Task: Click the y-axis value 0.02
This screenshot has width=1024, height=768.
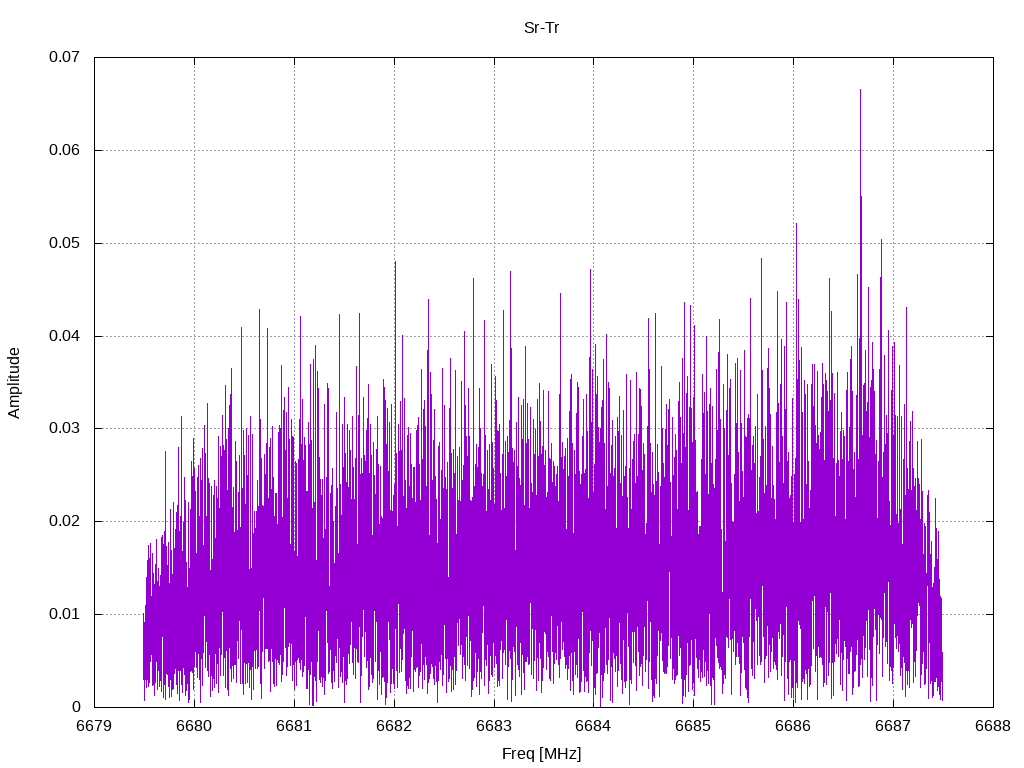Action: tap(65, 521)
